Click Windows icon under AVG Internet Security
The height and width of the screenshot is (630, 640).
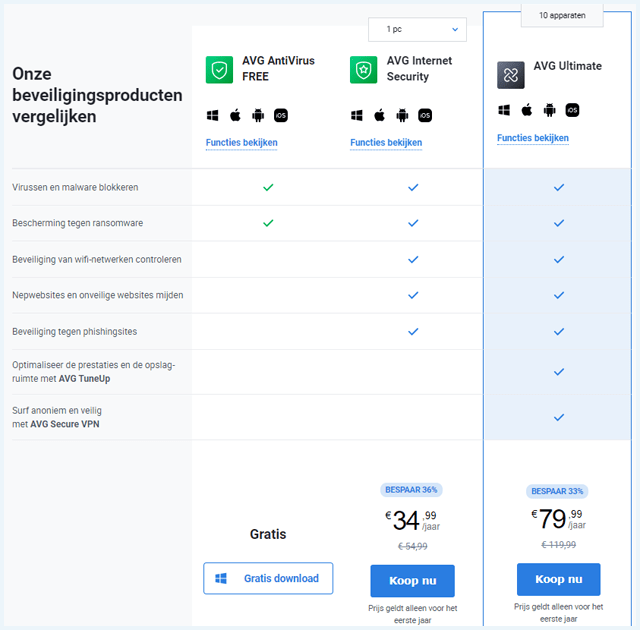pos(357,115)
